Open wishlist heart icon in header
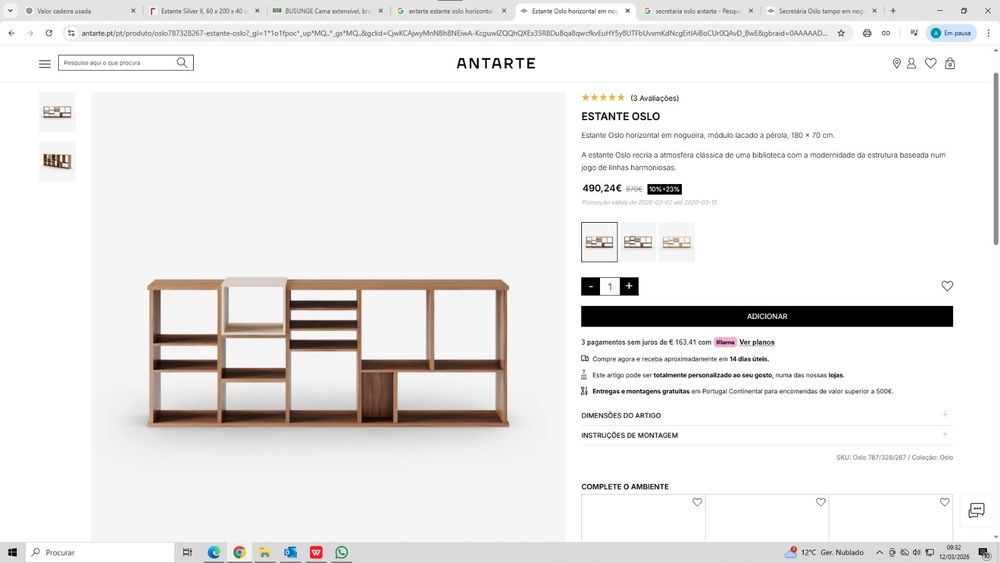The height and width of the screenshot is (563, 1000). click(x=930, y=63)
